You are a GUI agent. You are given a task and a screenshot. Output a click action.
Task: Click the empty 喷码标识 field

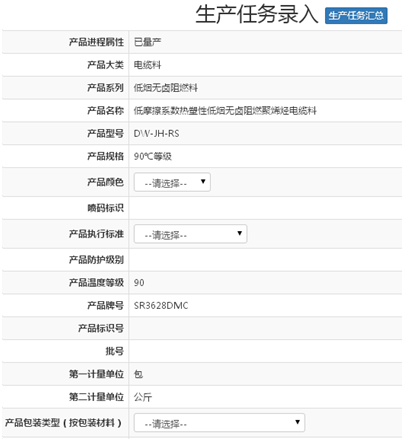(265, 208)
